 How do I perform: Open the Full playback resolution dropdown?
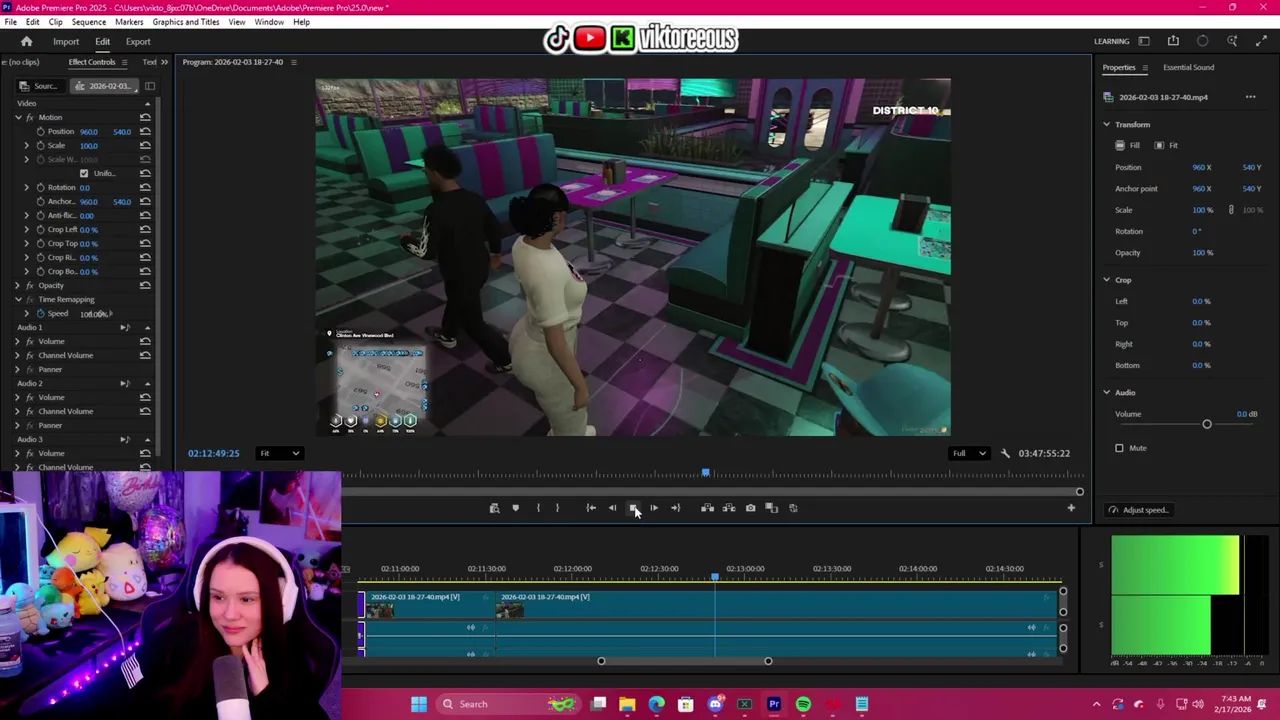(969, 453)
